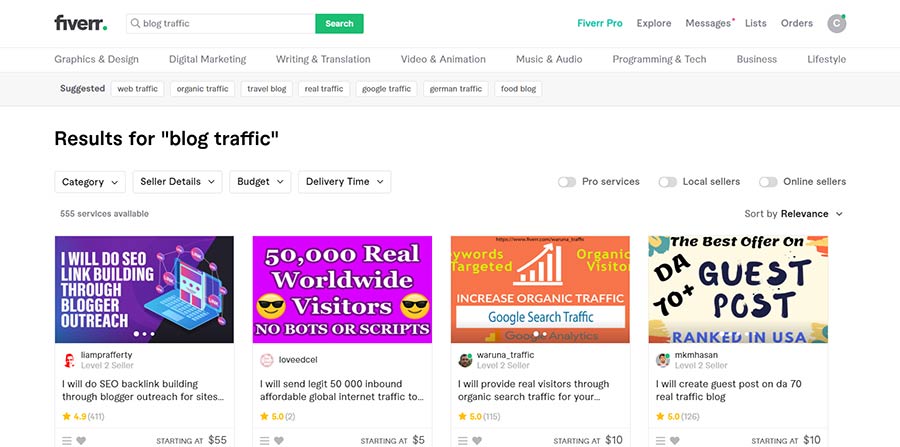Open real visitors organic search gig title
The width and height of the screenshot is (900, 447).
(534, 390)
